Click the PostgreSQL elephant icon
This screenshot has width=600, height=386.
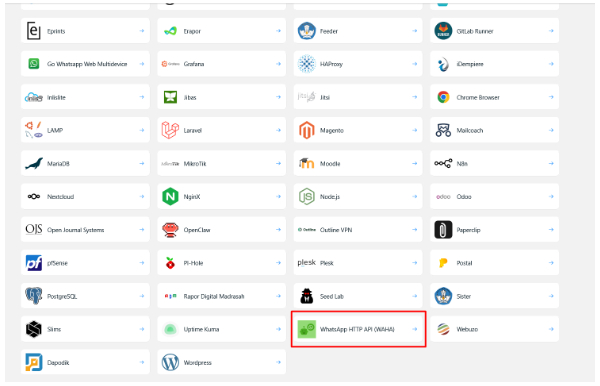tap(34, 296)
